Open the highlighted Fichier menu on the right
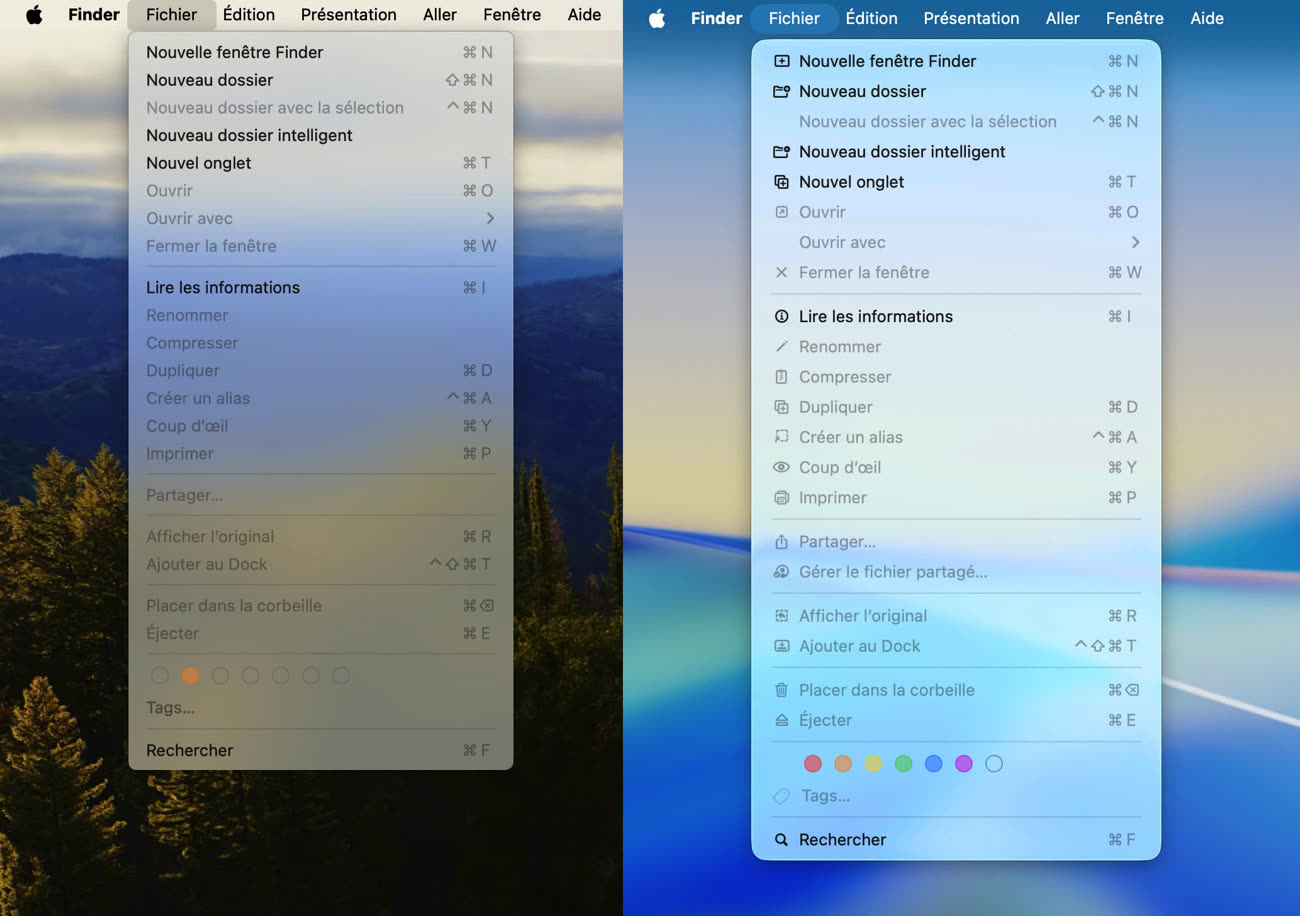 pos(794,18)
